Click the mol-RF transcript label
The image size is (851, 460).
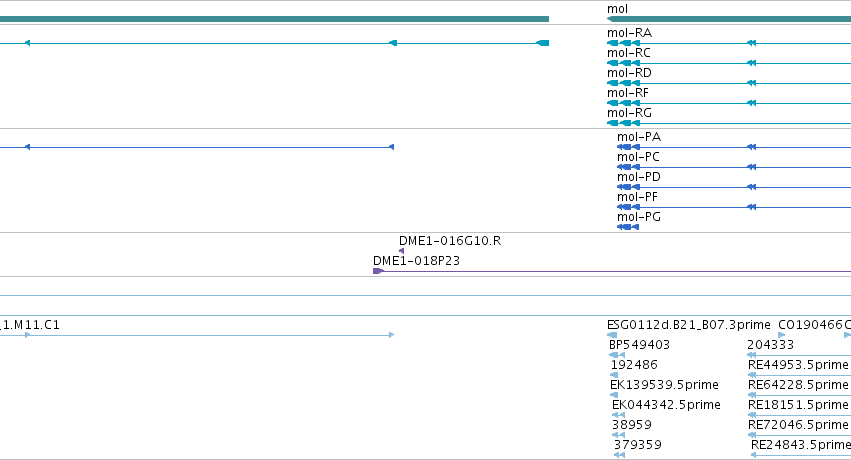(x=627, y=93)
